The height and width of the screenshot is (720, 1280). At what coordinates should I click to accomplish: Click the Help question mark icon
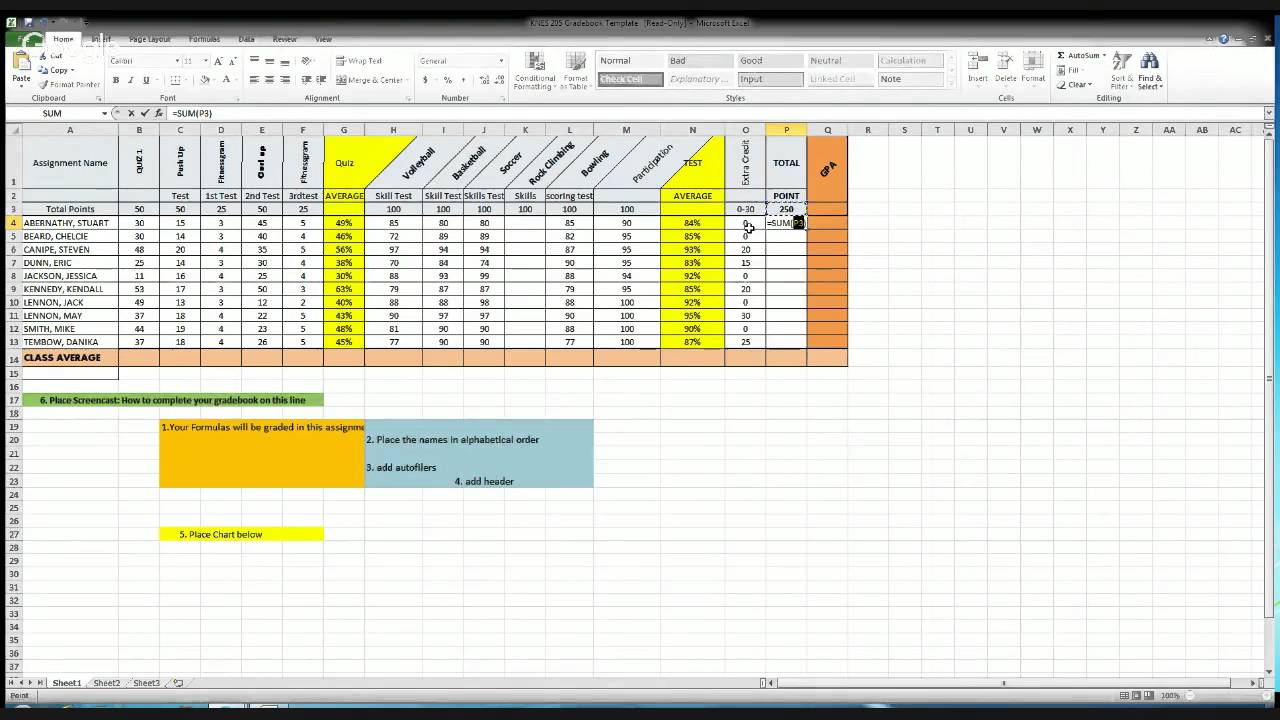[x=1224, y=39]
